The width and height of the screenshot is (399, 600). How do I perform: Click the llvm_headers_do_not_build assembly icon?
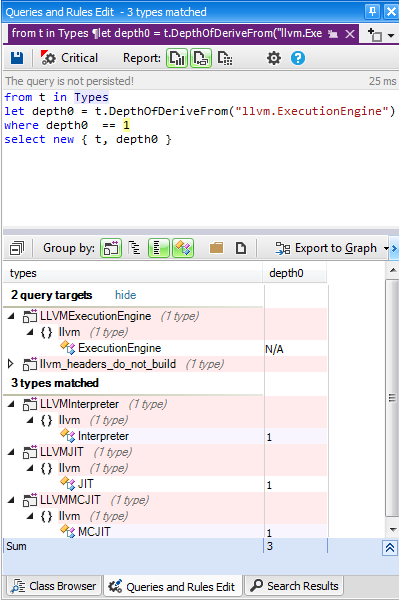[30, 364]
